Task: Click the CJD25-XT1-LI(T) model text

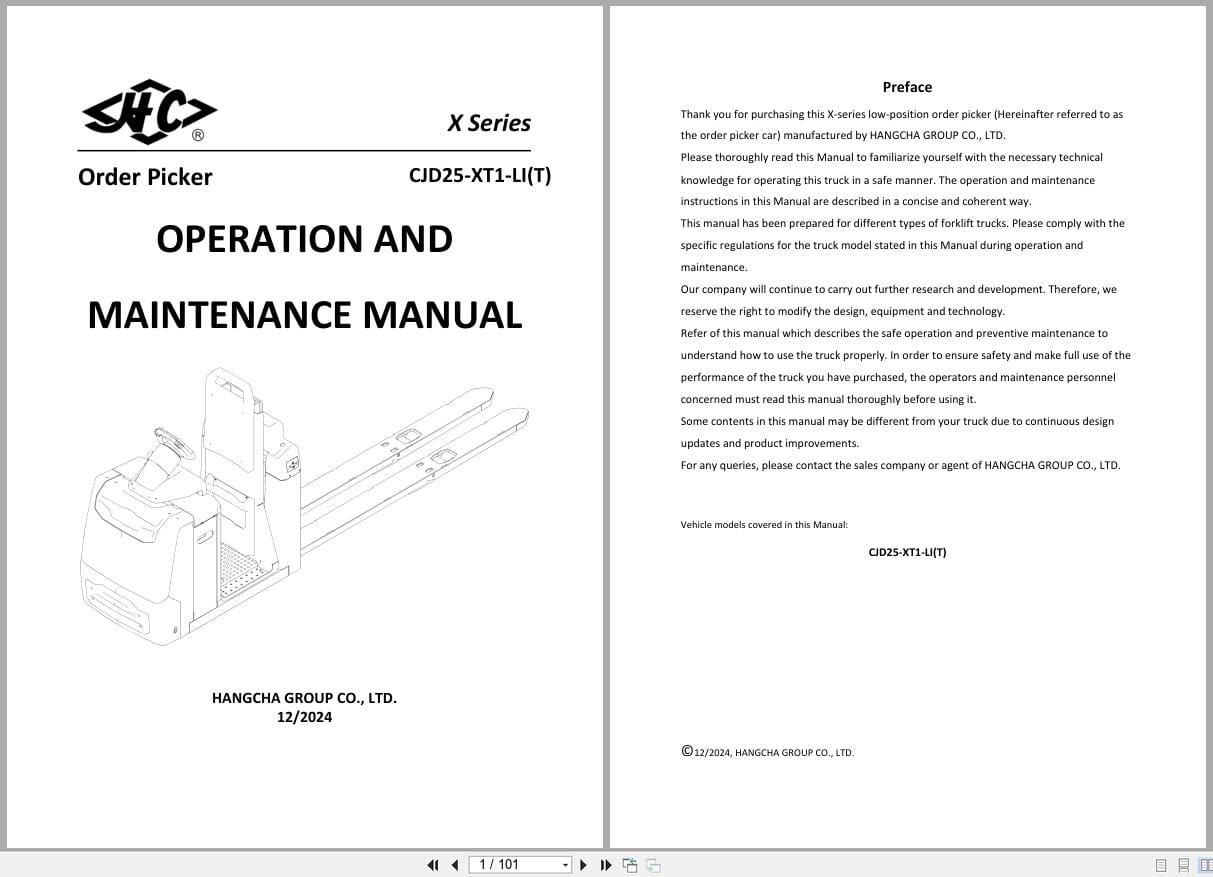Action: pos(480,175)
